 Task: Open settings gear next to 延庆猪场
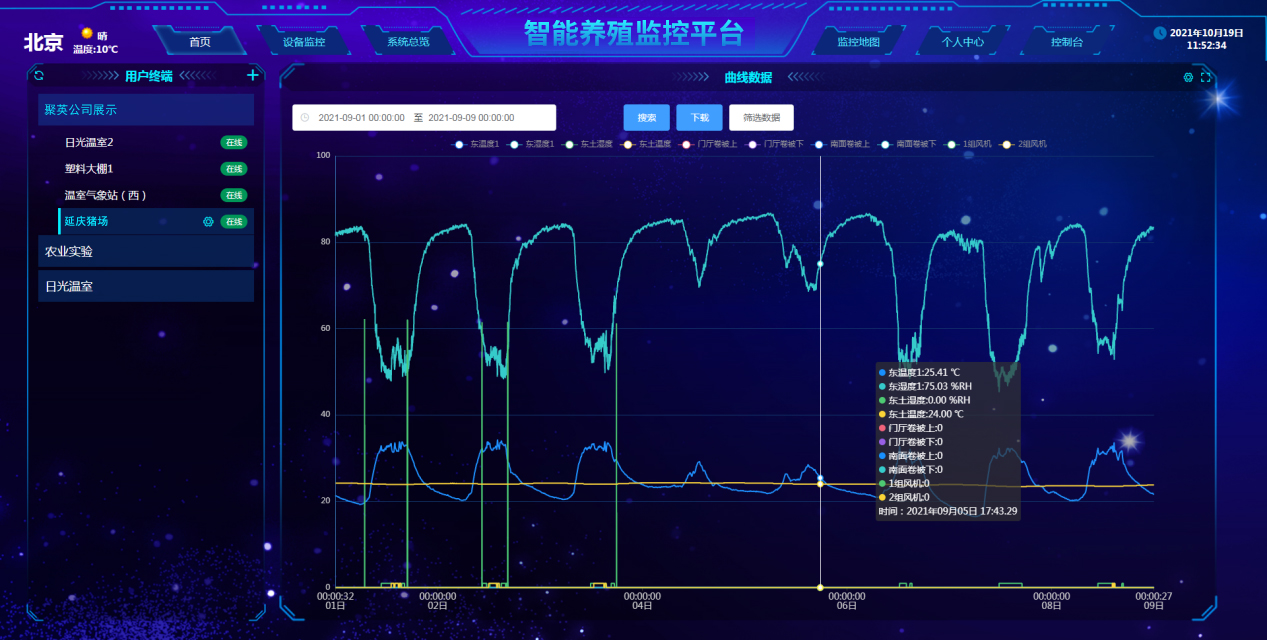click(x=208, y=221)
